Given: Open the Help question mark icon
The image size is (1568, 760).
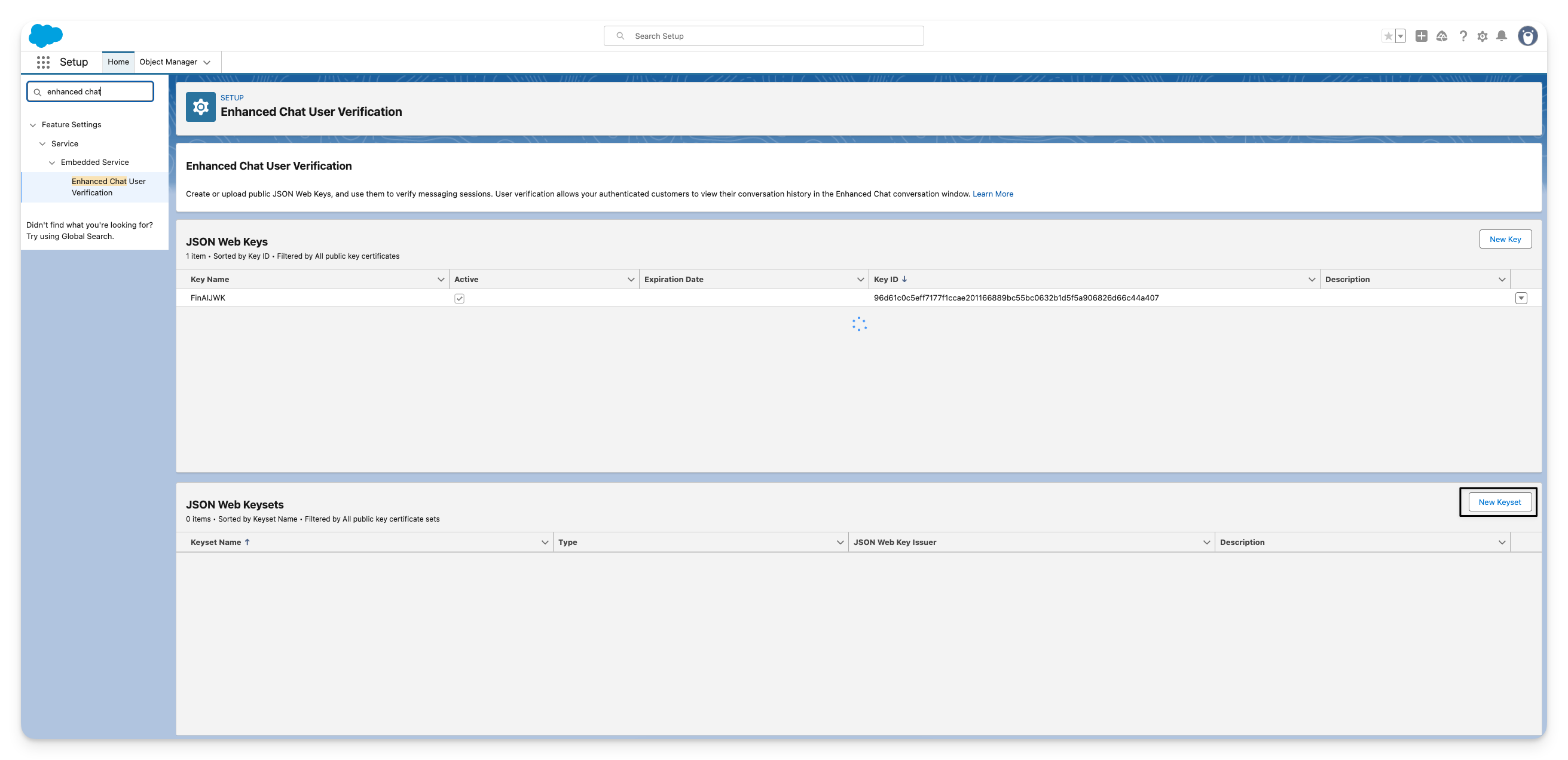Looking at the screenshot, I should 1463,36.
